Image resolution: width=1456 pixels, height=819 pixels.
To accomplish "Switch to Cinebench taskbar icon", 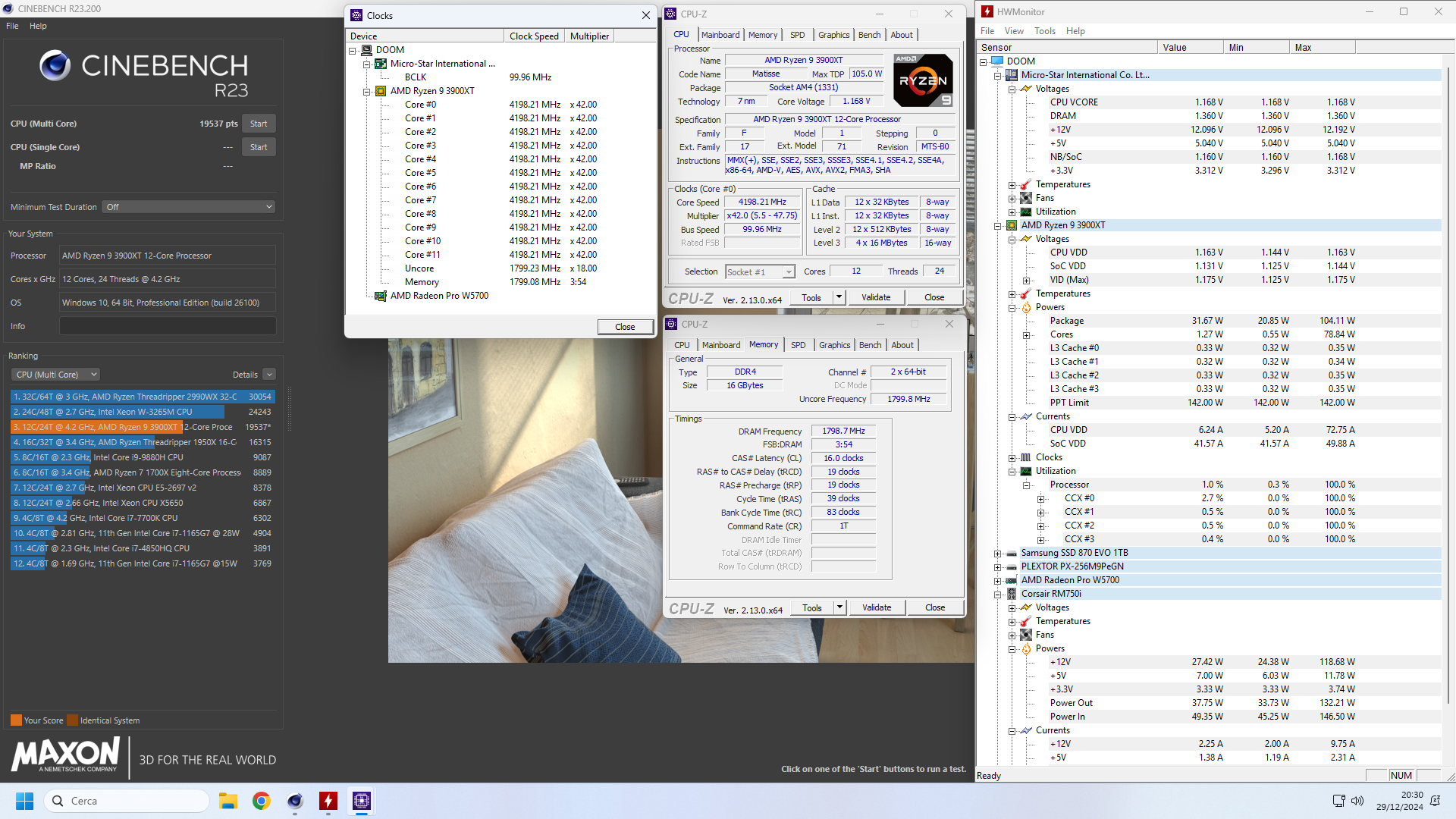I will (x=295, y=801).
